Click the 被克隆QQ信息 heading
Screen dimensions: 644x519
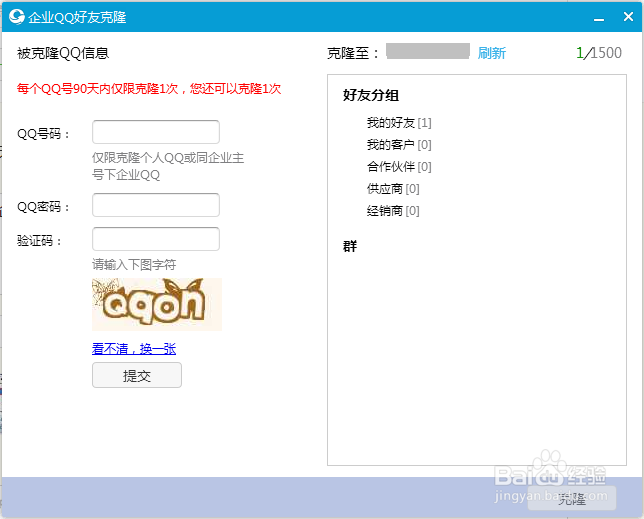tap(63, 53)
